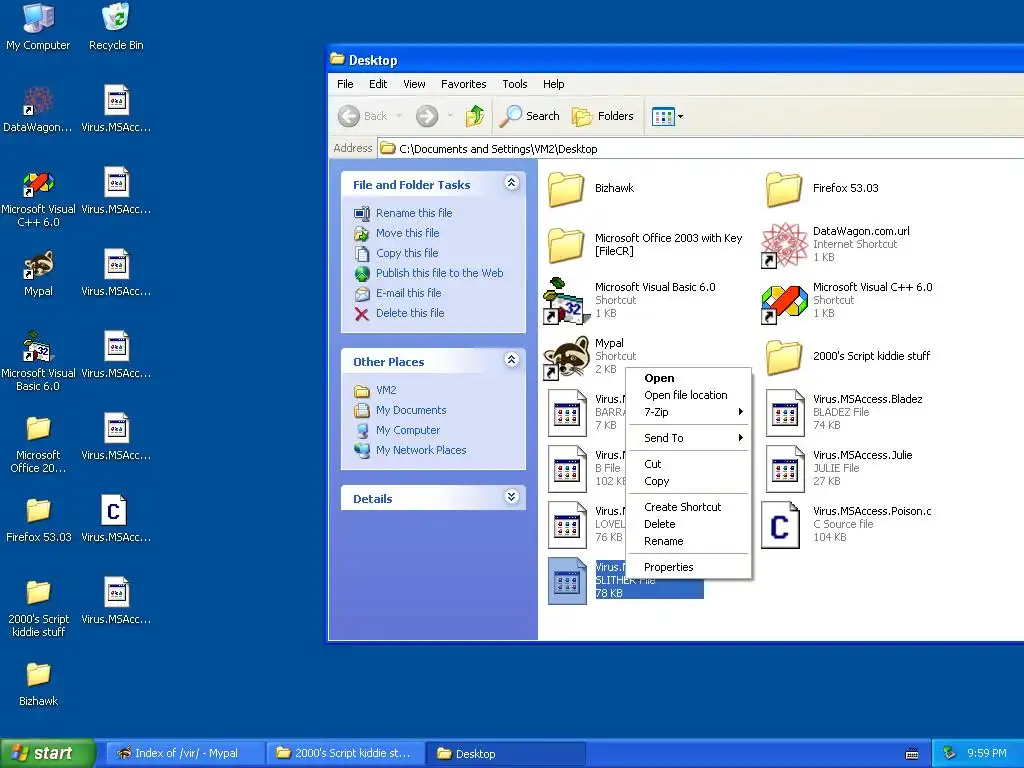Open the Back history dropdown arrow

399,116
